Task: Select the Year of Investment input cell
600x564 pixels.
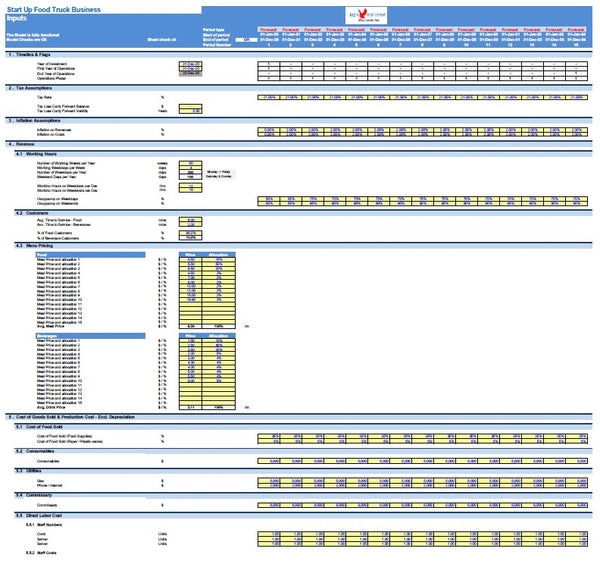Action: 191,63
